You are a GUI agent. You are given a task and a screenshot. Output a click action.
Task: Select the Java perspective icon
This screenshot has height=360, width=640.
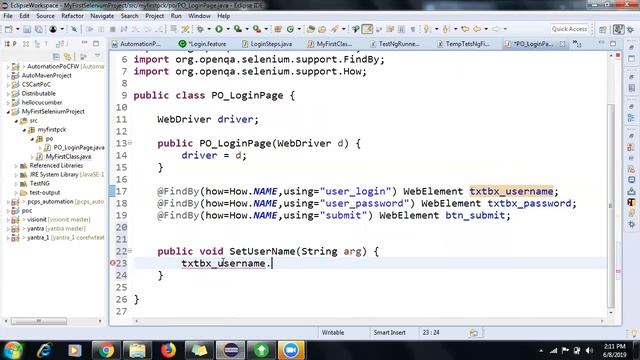tap(619, 29)
